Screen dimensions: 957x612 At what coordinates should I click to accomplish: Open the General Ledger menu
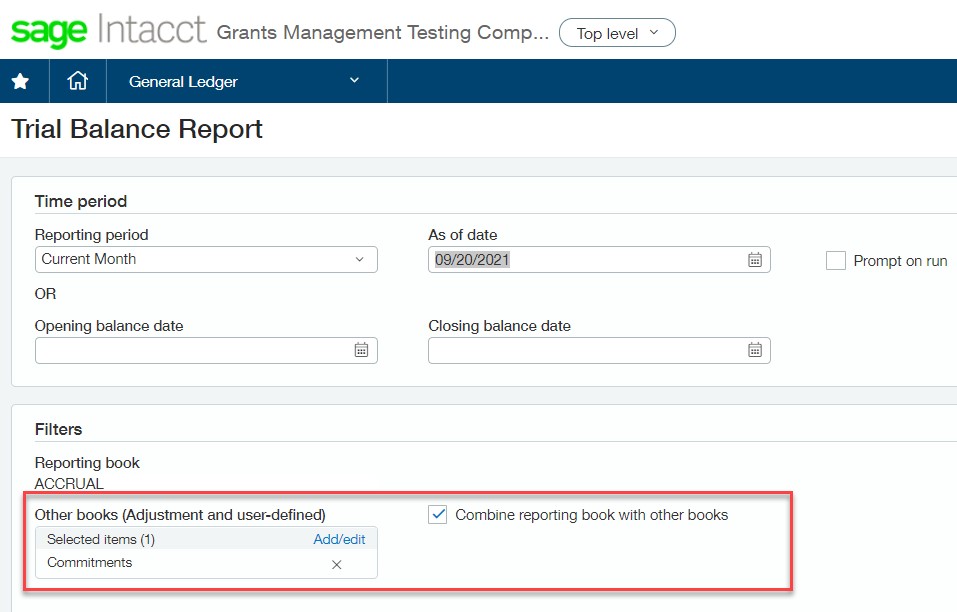[183, 82]
